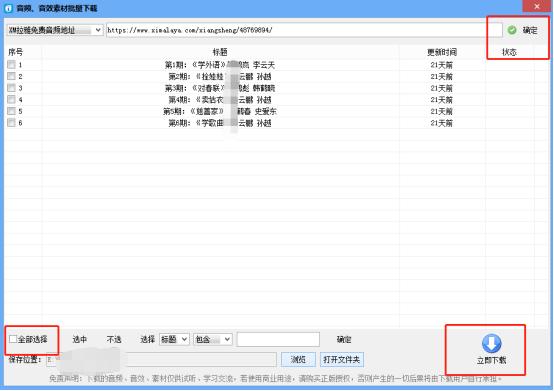
Task: Enable the 全部选择 select-all checkbox
Action: point(13,339)
